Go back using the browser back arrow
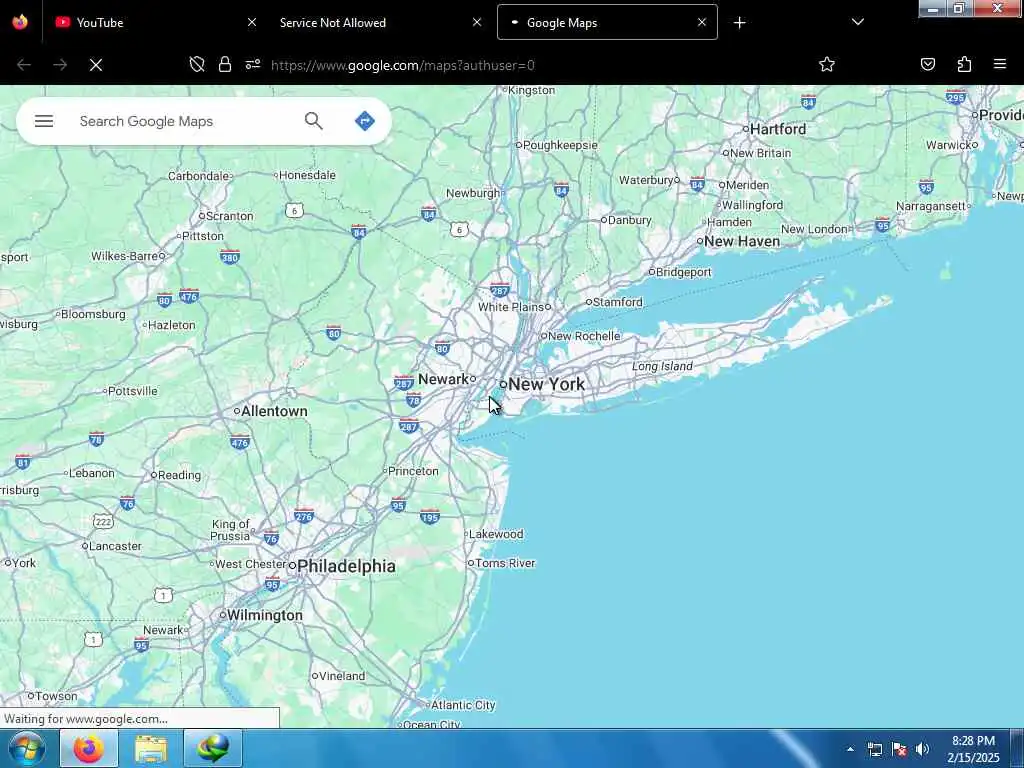The height and width of the screenshot is (768, 1024). [24, 65]
